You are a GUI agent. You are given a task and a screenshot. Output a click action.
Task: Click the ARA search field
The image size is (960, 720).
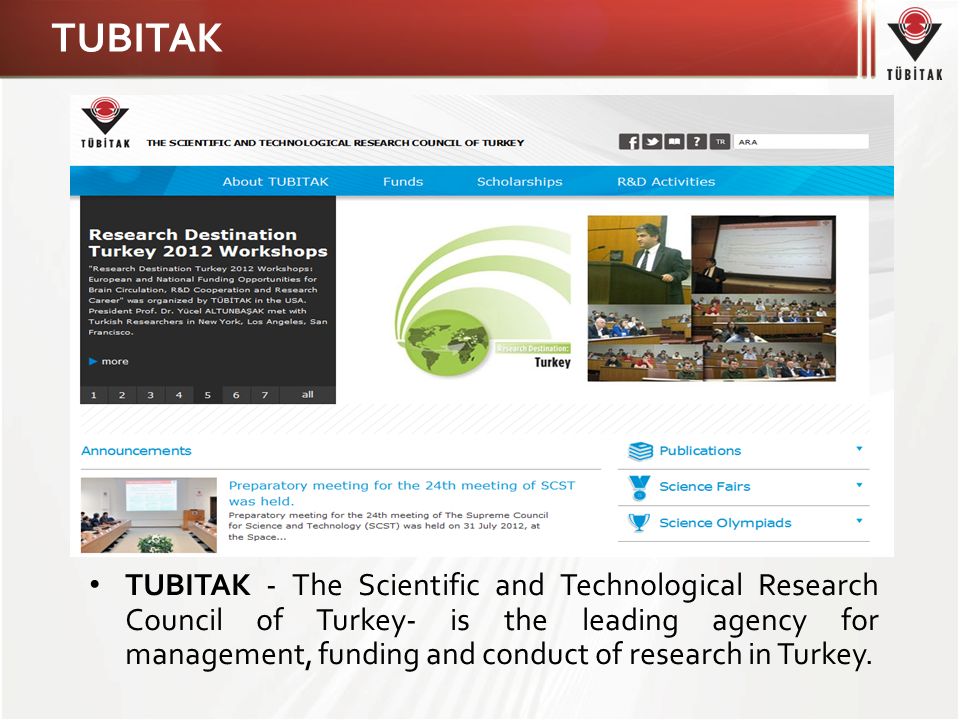coord(801,142)
